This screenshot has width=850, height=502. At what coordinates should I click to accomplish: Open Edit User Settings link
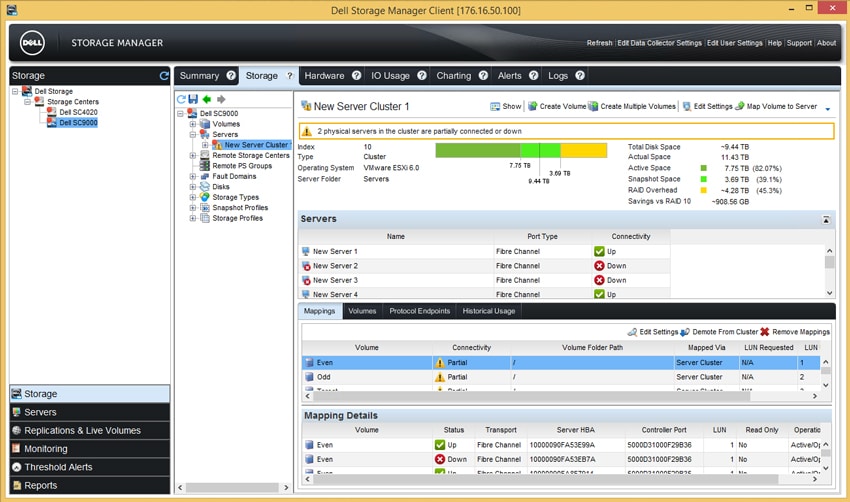(735, 43)
